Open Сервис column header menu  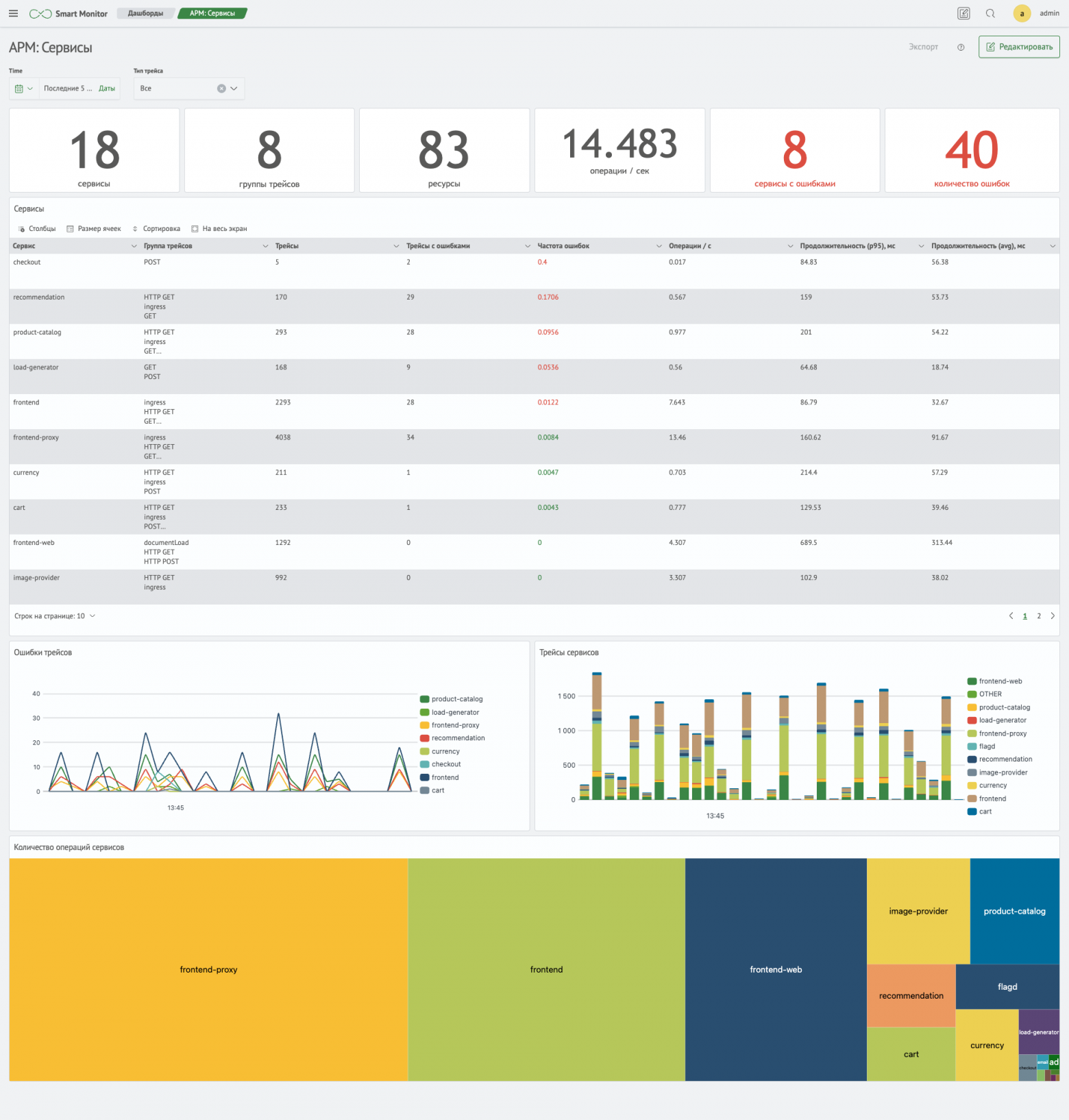click(134, 246)
